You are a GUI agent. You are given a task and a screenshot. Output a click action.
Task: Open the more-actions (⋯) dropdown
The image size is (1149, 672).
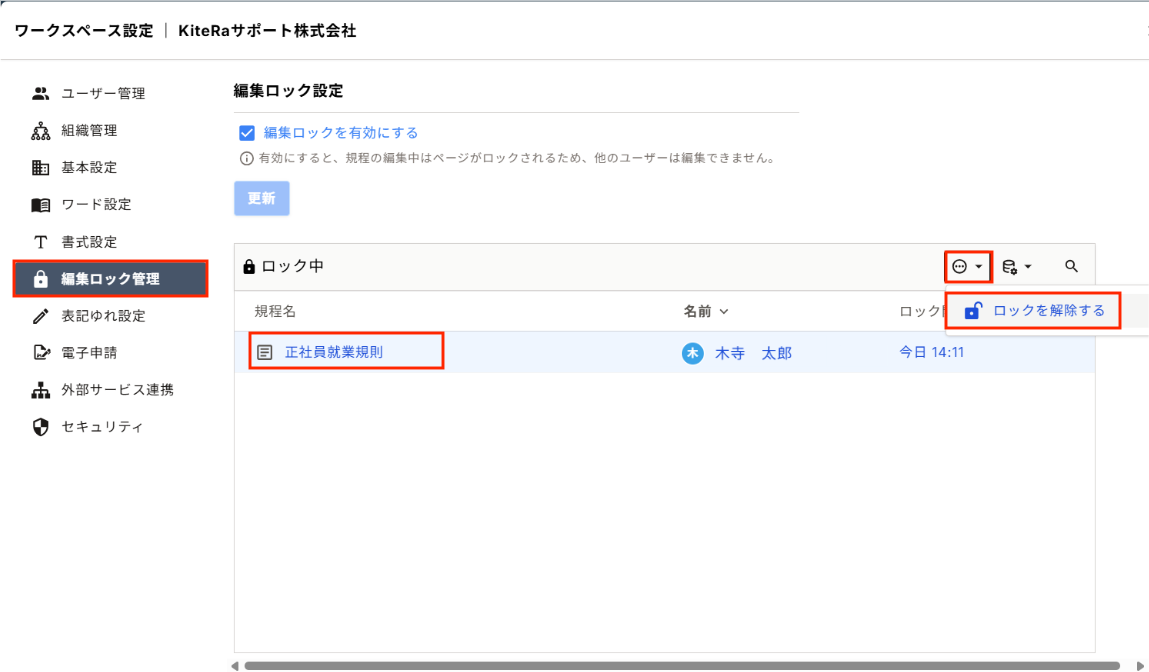click(x=967, y=267)
